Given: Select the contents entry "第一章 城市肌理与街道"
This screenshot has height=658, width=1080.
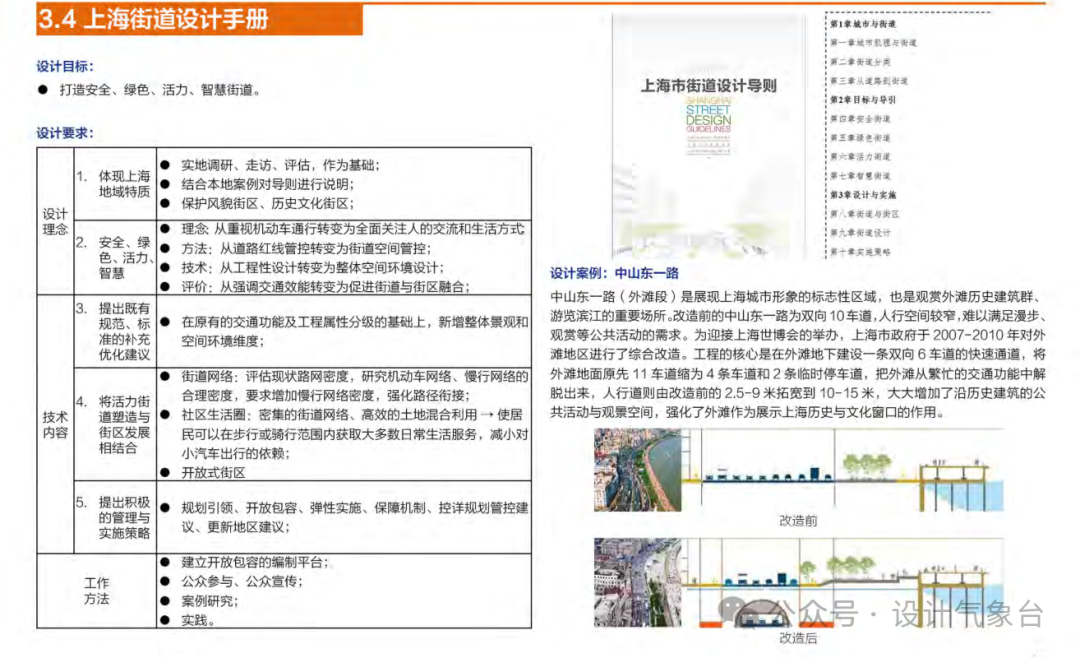Looking at the screenshot, I should (x=873, y=43).
